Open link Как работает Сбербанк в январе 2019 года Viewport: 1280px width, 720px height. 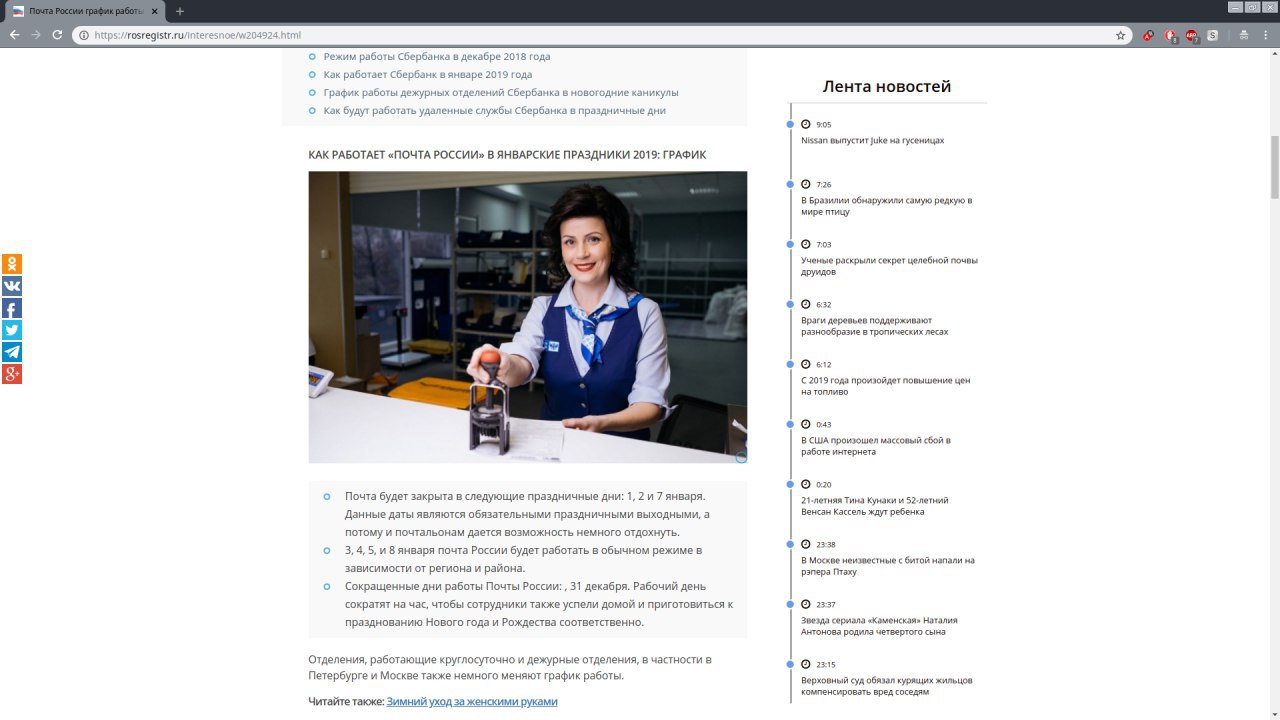coord(428,74)
